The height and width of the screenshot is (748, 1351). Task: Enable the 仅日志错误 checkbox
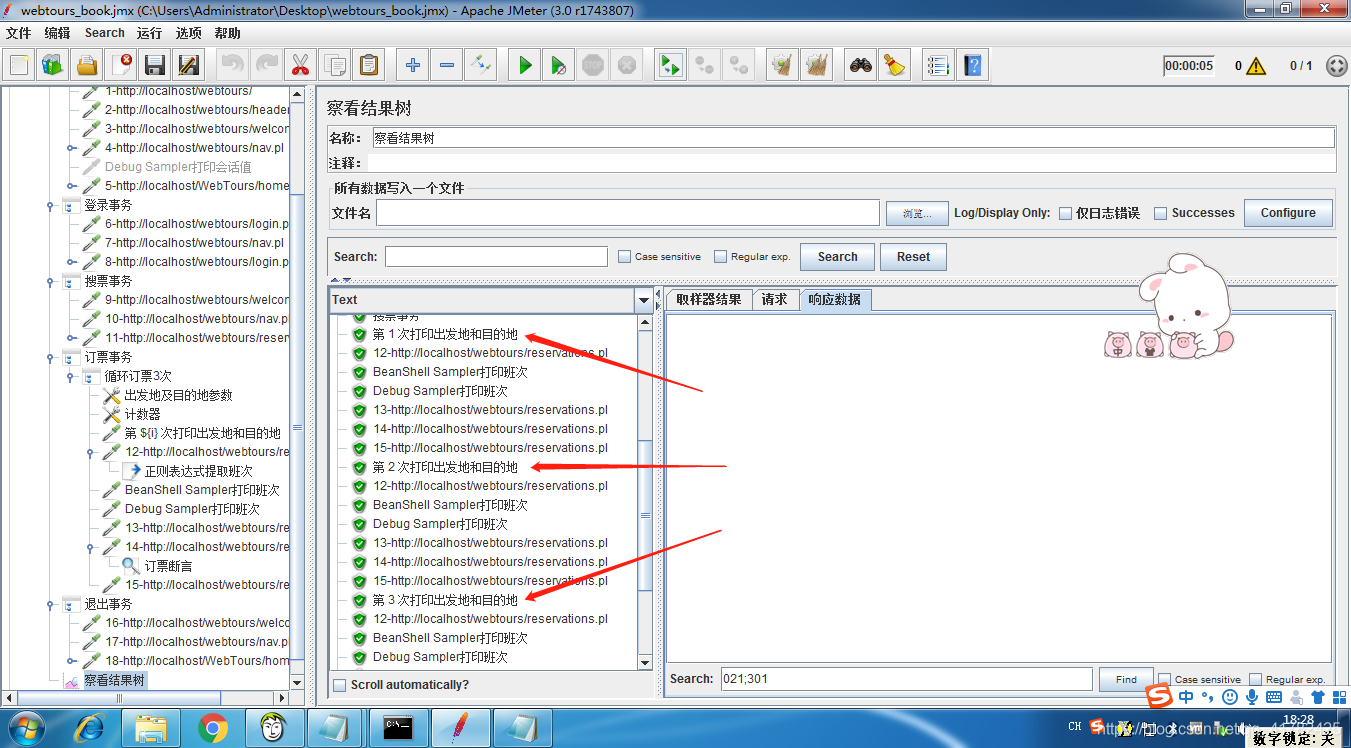pos(1066,213)
